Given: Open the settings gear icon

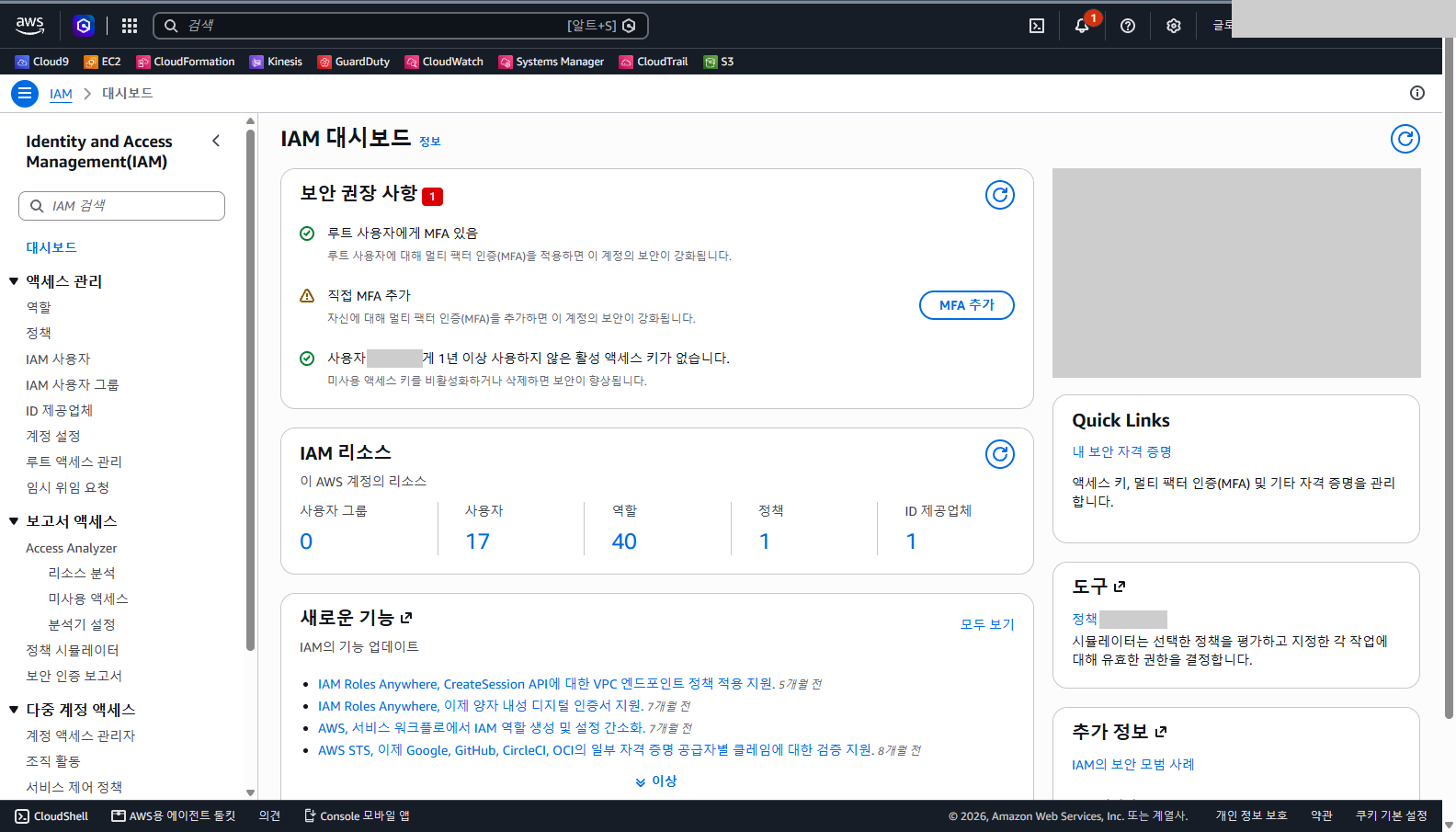Looking at the screenshot, I should pos(1174,26).
